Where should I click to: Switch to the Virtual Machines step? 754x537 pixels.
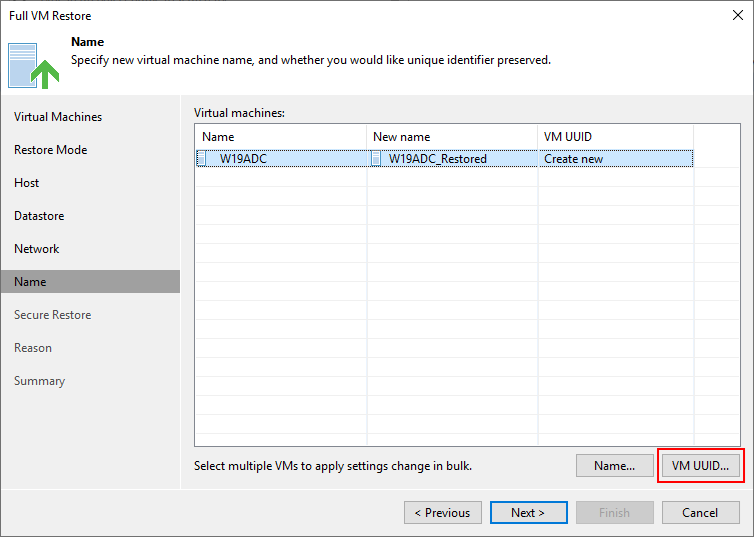tap(58, 117)
